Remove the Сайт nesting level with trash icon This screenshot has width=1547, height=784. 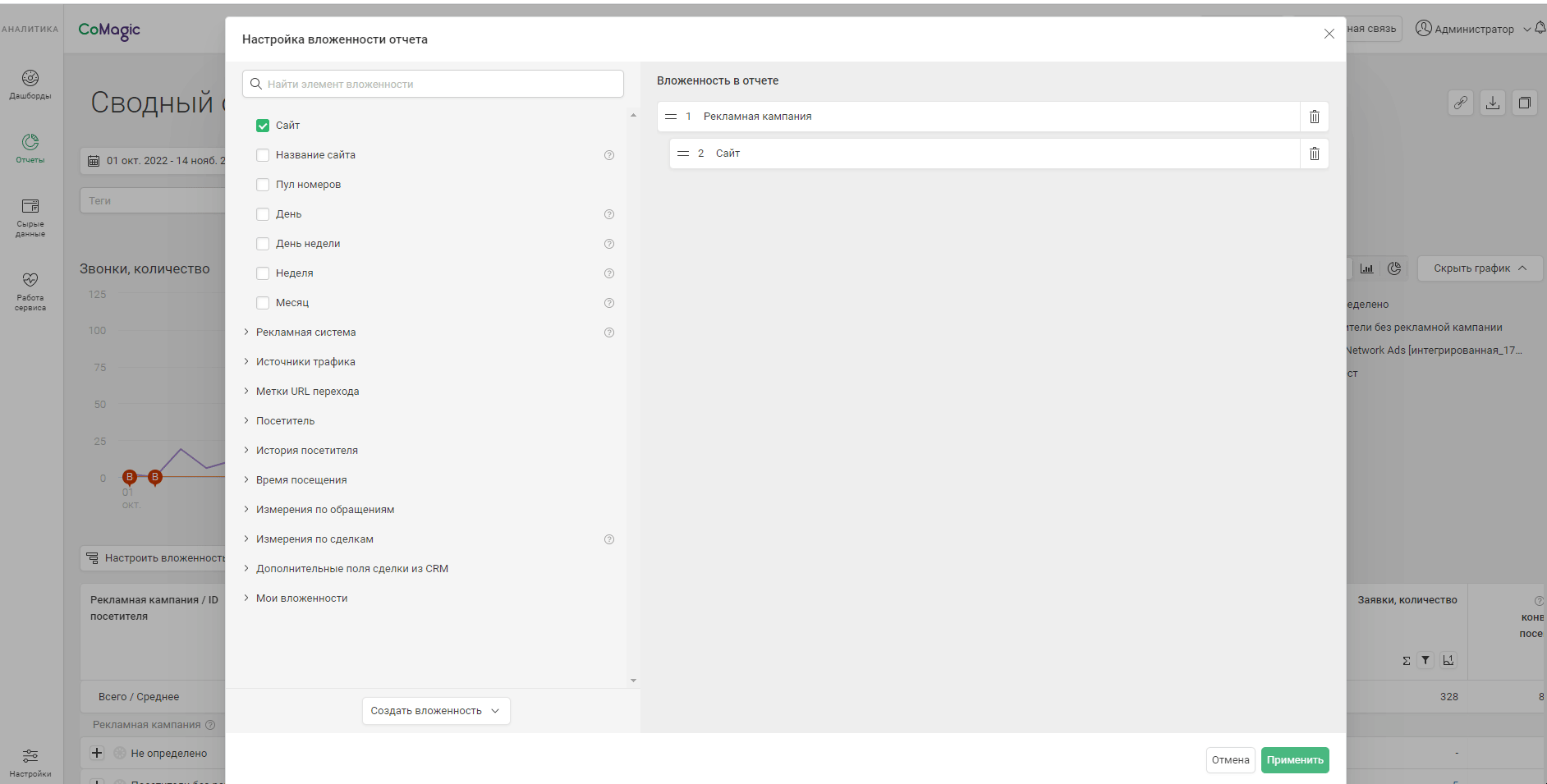tap(1314, 154)
